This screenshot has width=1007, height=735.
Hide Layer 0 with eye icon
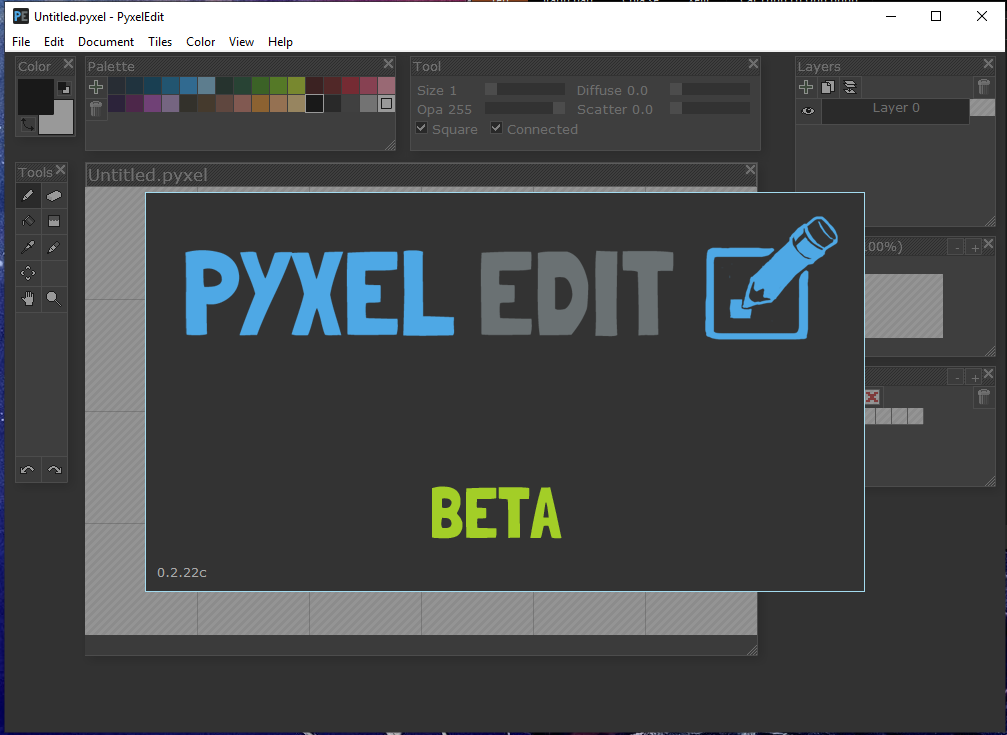pos(808,112)
